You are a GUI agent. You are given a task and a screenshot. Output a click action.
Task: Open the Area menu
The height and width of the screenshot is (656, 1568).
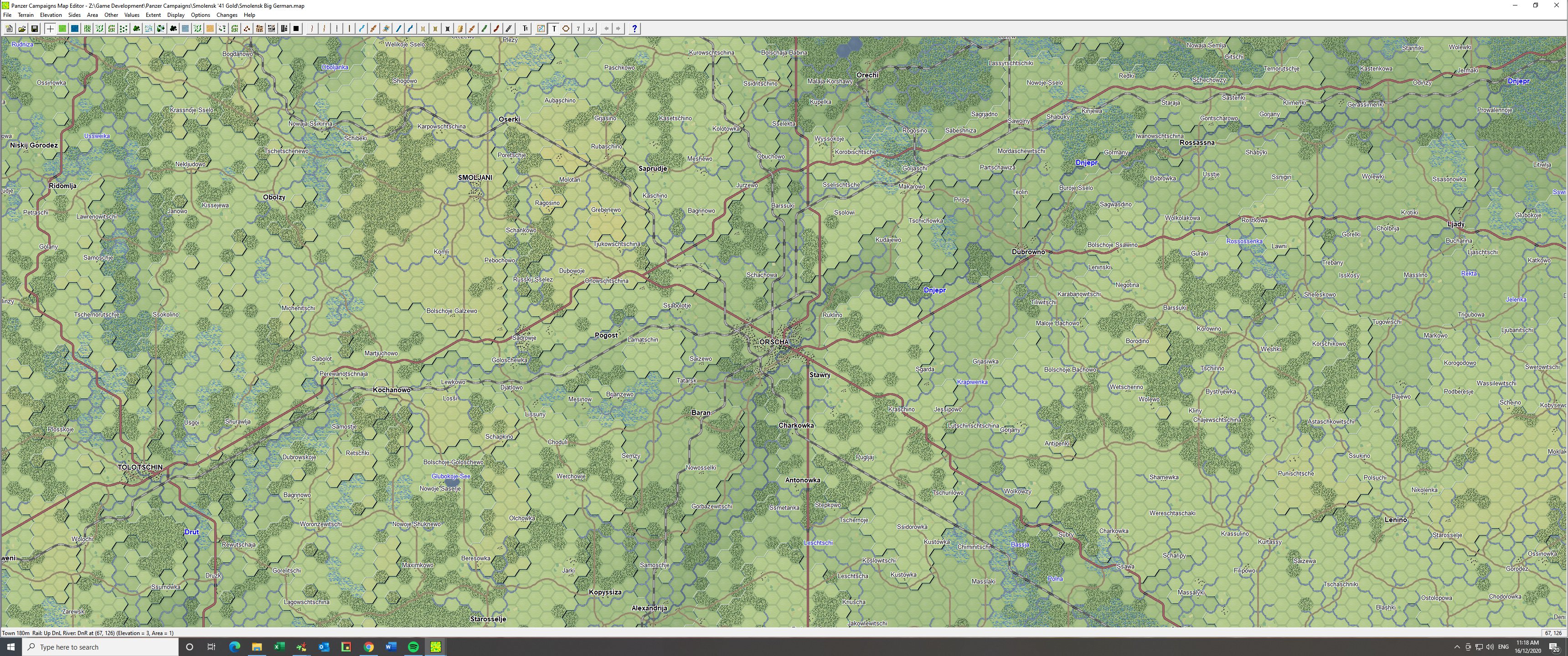coord(93,15)
